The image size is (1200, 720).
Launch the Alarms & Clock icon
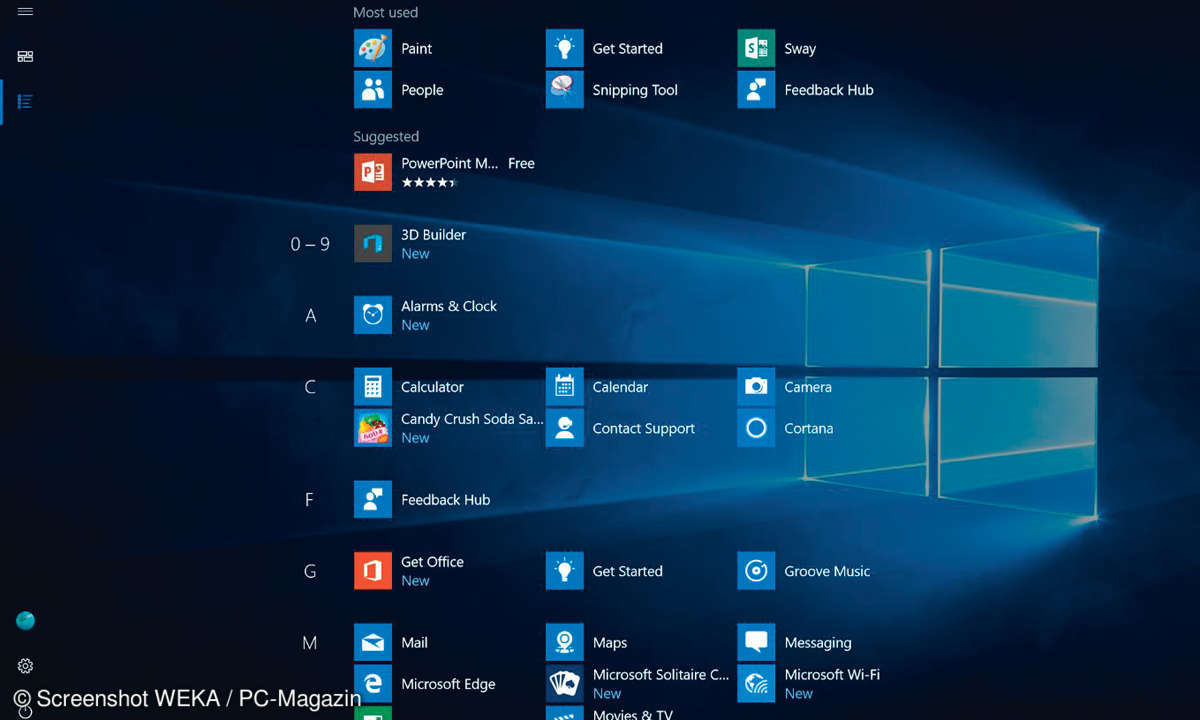[x=373, y=315]
